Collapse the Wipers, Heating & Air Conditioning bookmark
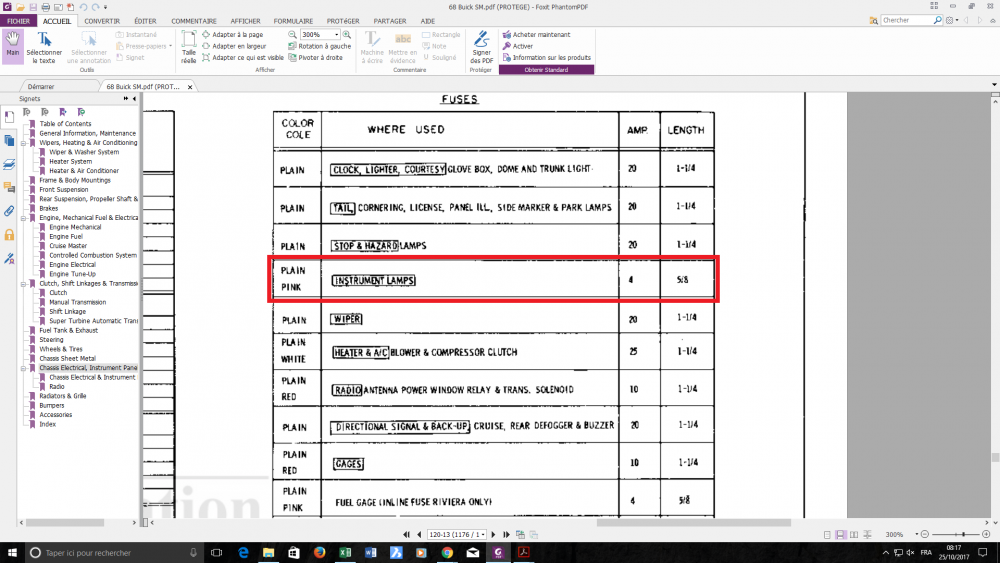This screenshot has width=1000, height=563. click(x=25, y=143)
